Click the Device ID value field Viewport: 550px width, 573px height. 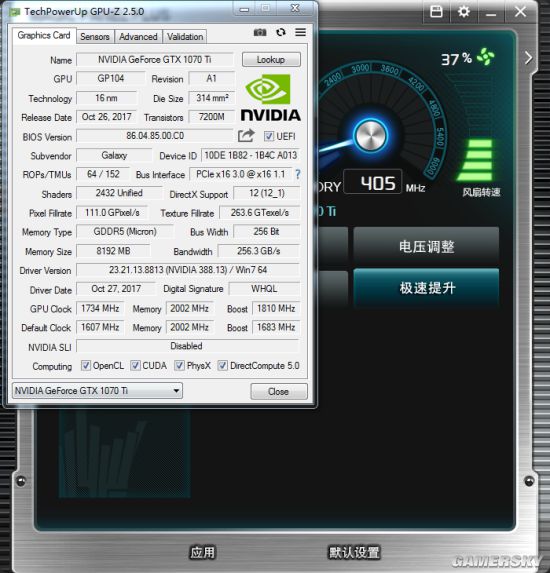pyautogui.click(x=250, y=155)
